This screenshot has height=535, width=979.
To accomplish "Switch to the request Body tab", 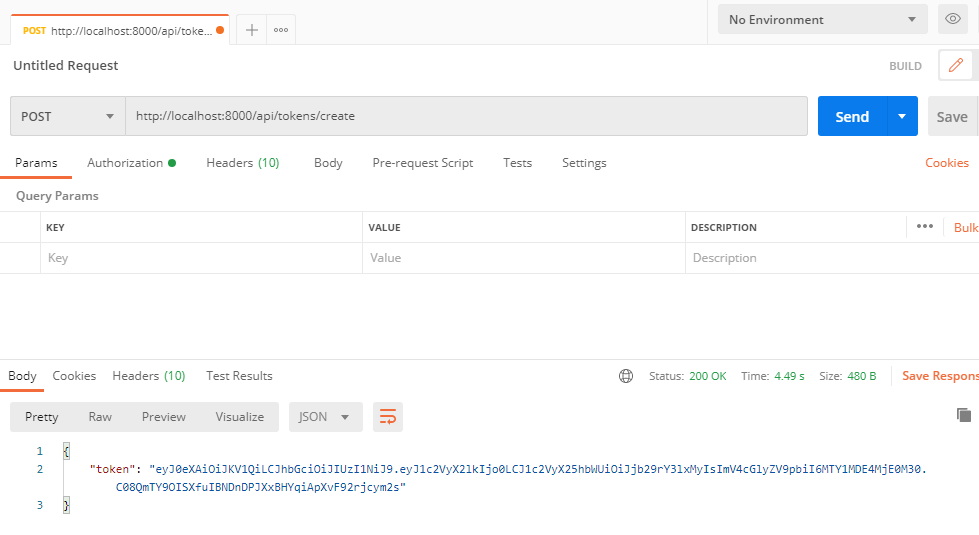I will [x=328, y=163].
